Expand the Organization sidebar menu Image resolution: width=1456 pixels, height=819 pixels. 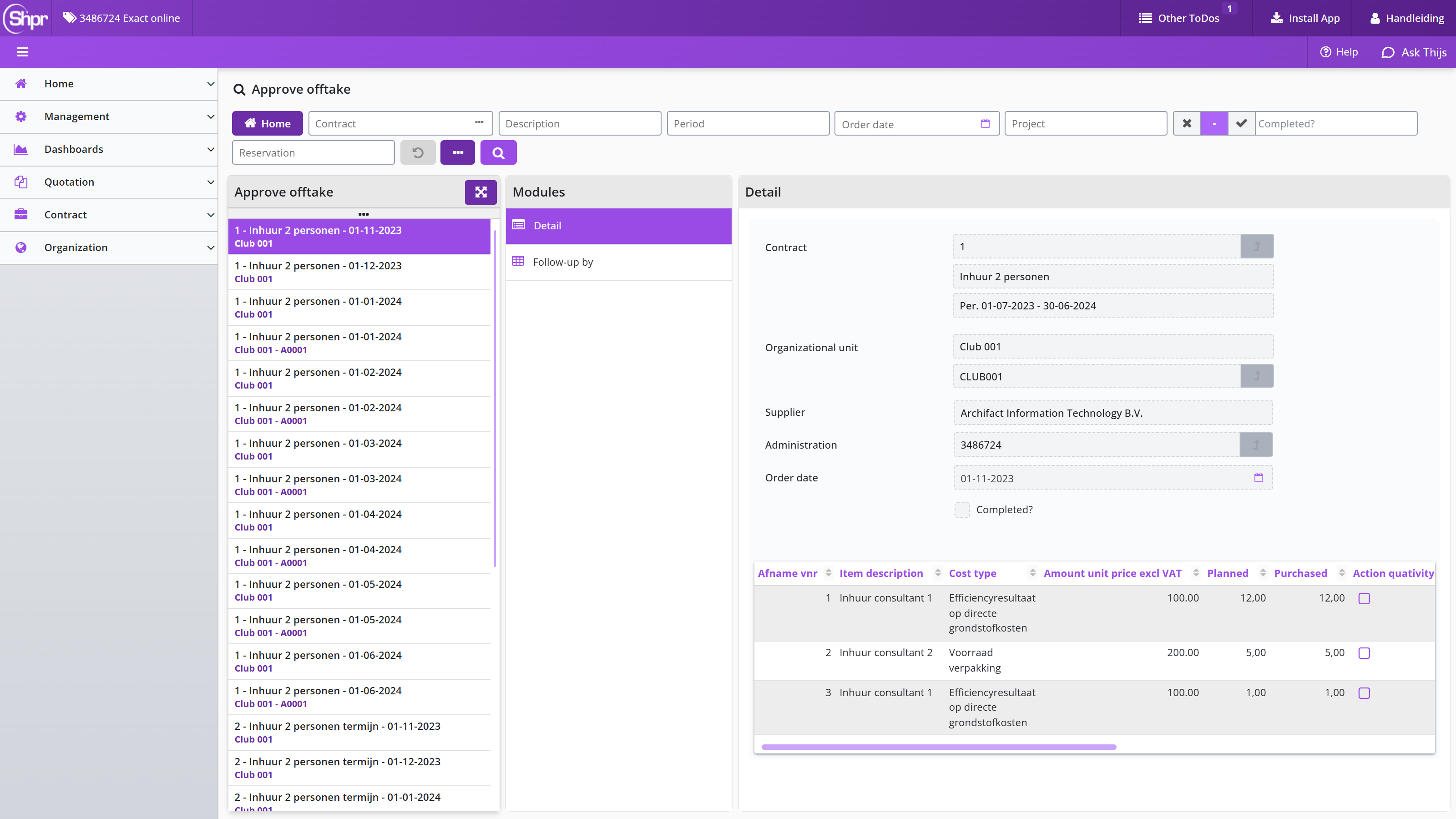(109, 248)
